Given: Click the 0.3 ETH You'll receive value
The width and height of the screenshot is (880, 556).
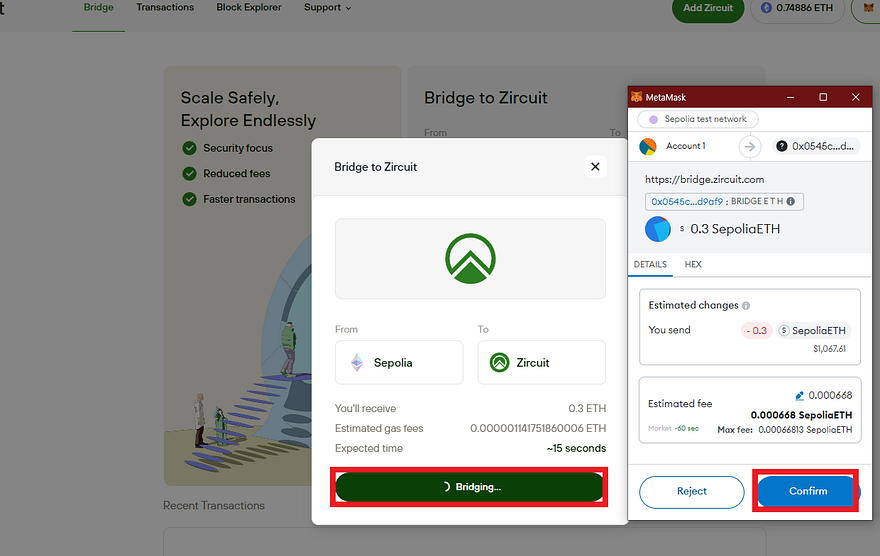Looking at the screenshot, I should pyautogui.click(x=587, y=408).
